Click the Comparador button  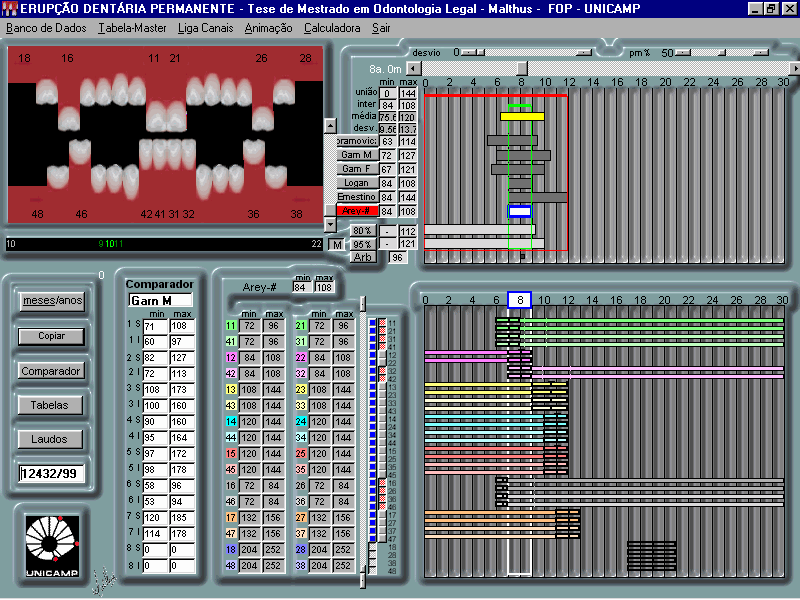tap(51, 371)
